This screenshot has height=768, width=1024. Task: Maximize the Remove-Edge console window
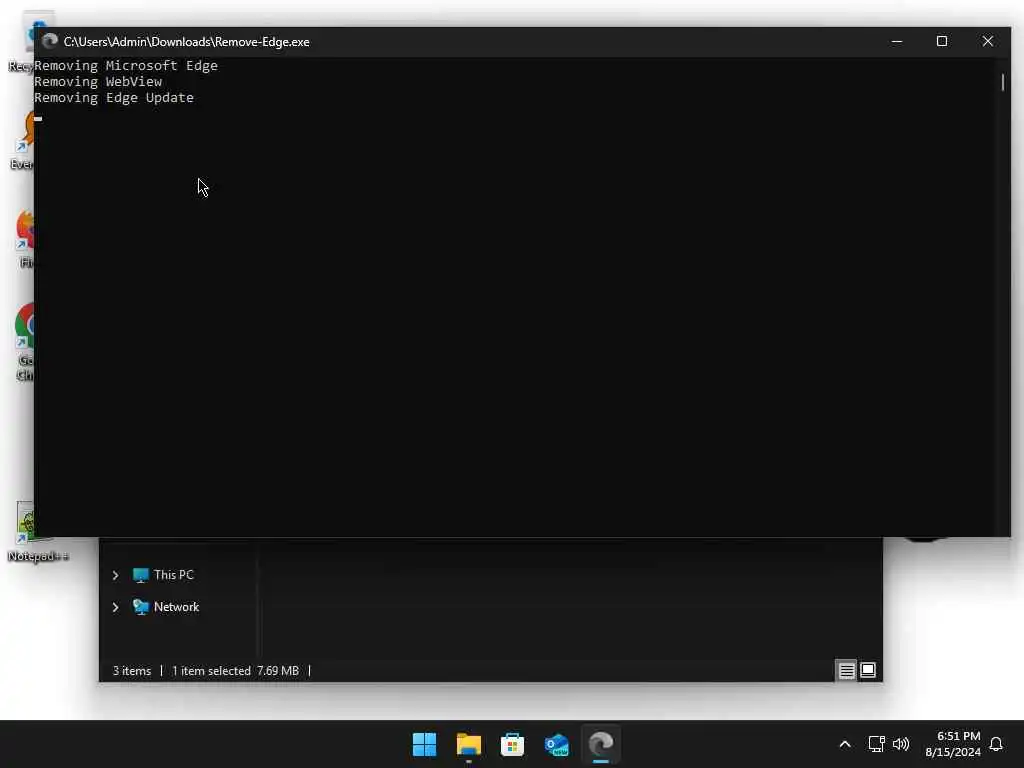point(942,41)
